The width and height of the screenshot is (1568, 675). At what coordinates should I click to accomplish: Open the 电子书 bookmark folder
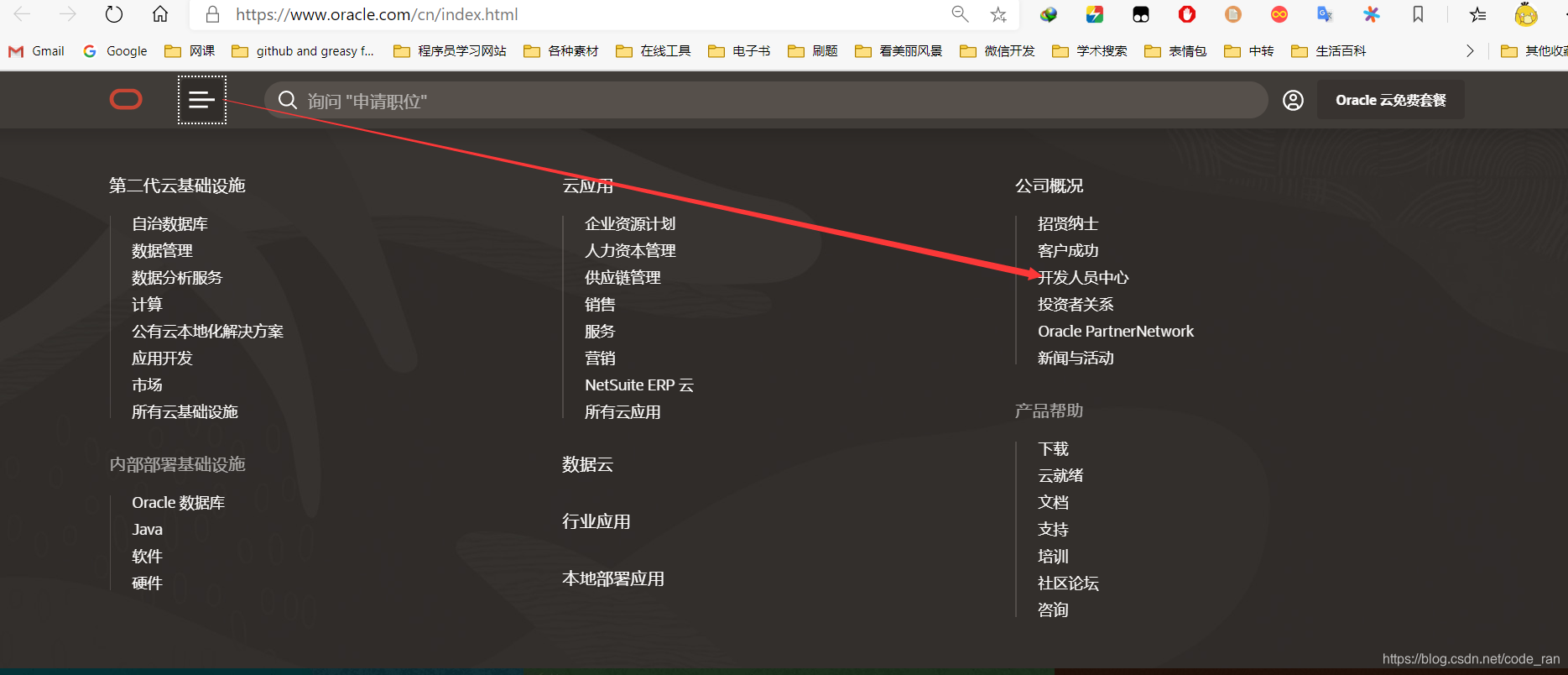[x=739, y=51]
